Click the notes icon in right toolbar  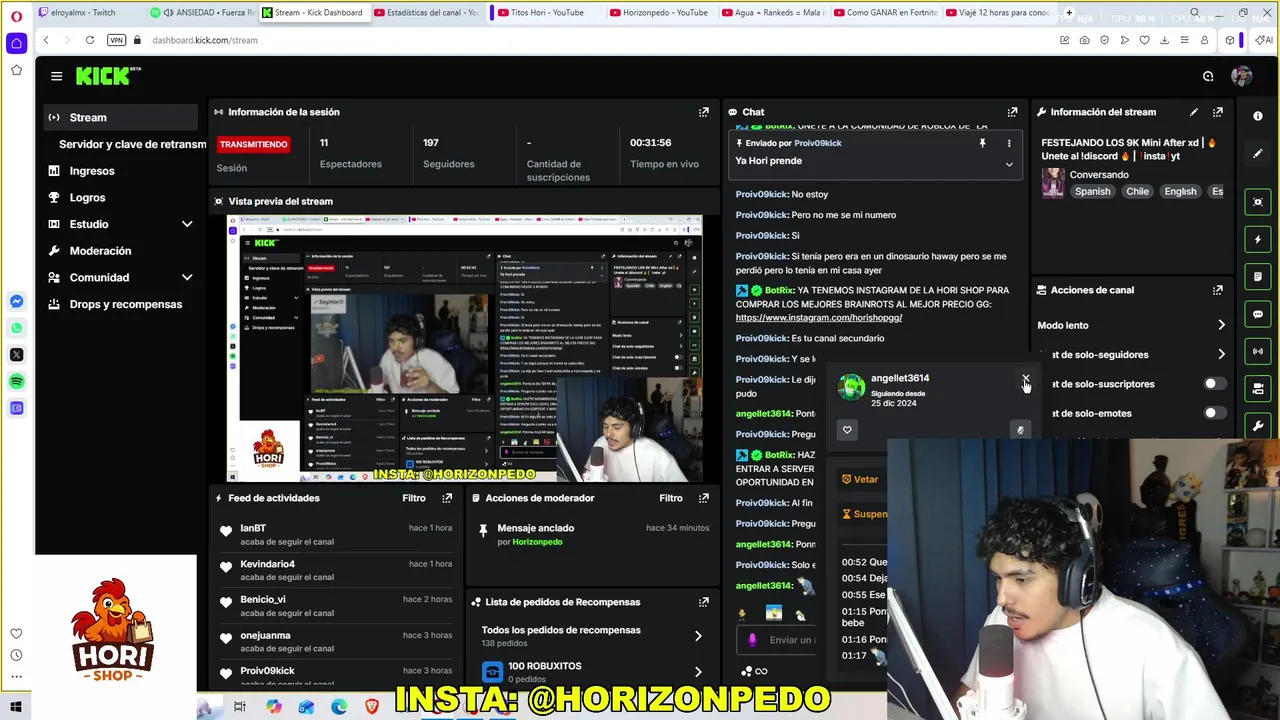1258,276
